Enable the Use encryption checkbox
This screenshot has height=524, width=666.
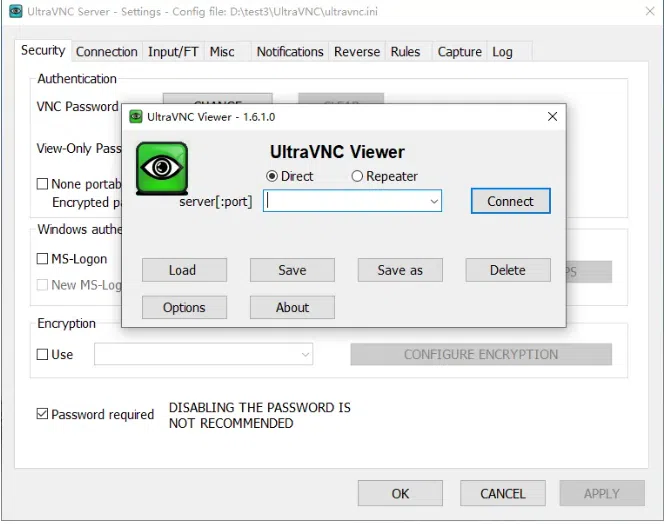[42, 354]
